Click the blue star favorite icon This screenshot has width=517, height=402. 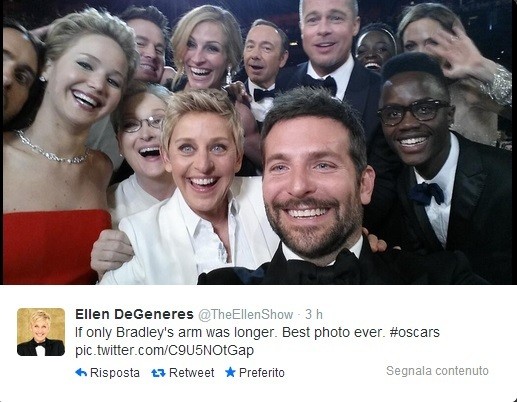[230, 372]
